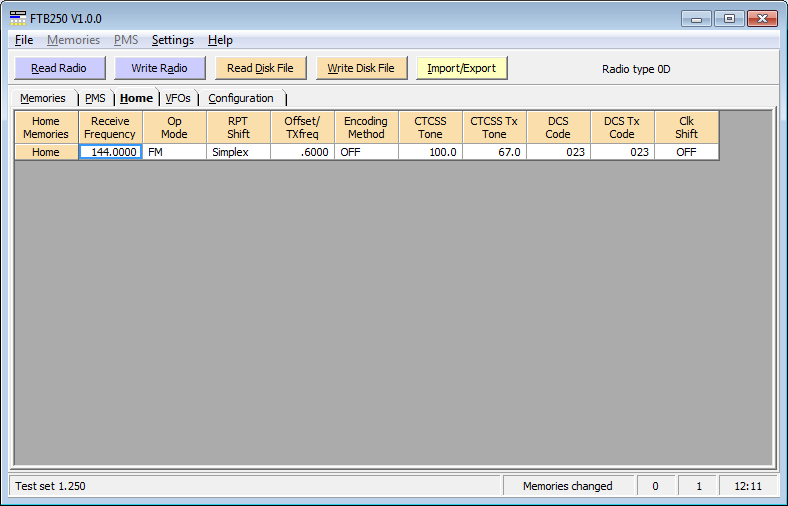This screenshot has height=506, width=788.
Task: Toggle the Clk Shift OFF cell
Action: pyautogui.click(x=686, y=152)
